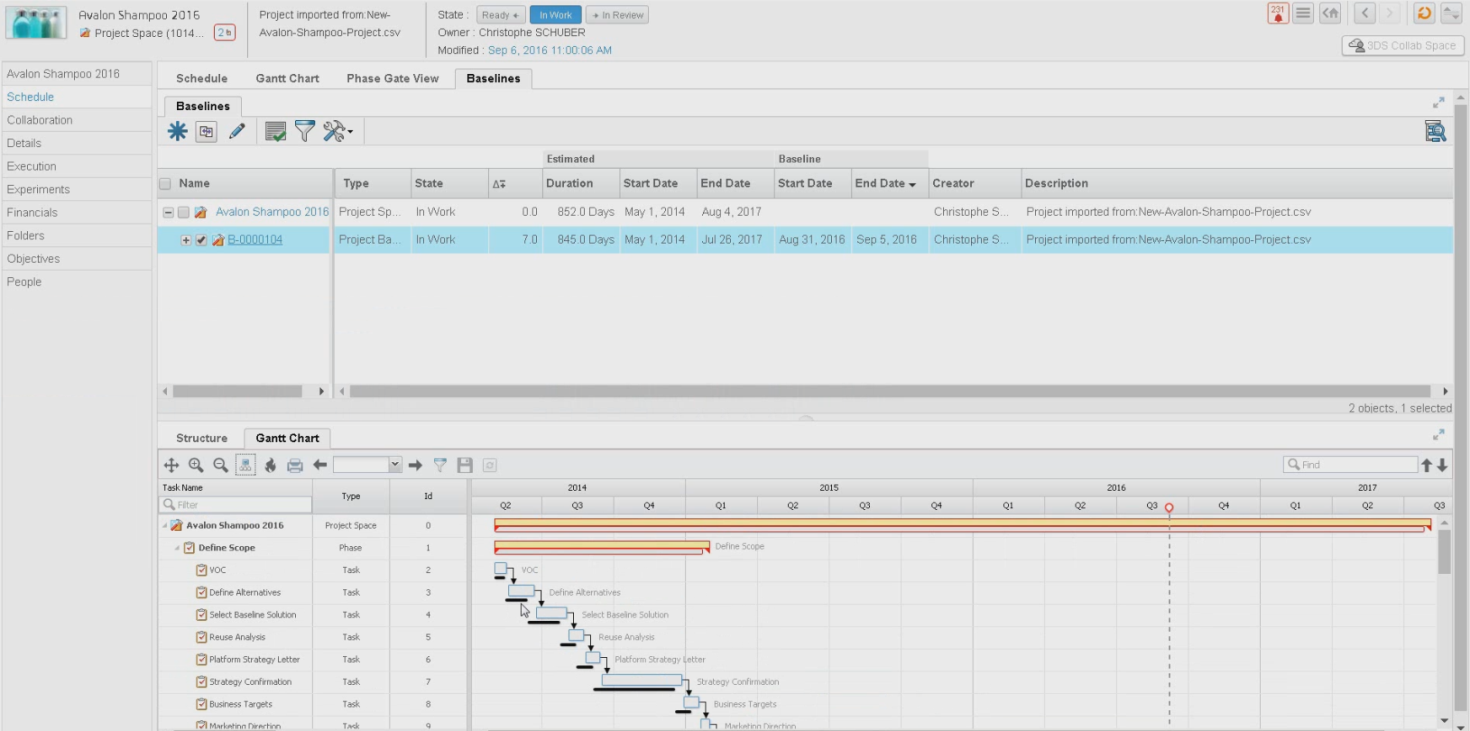The height and width of the screenshot is (731, 1470).
Task: Go to previous Find result up arrow
Action: [x=1427, y=465]
